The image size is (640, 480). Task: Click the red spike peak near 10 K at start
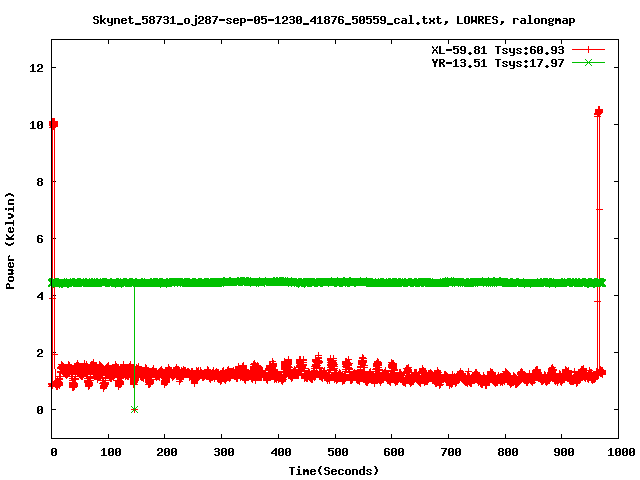pyautogui.click(x=53, y=124)
